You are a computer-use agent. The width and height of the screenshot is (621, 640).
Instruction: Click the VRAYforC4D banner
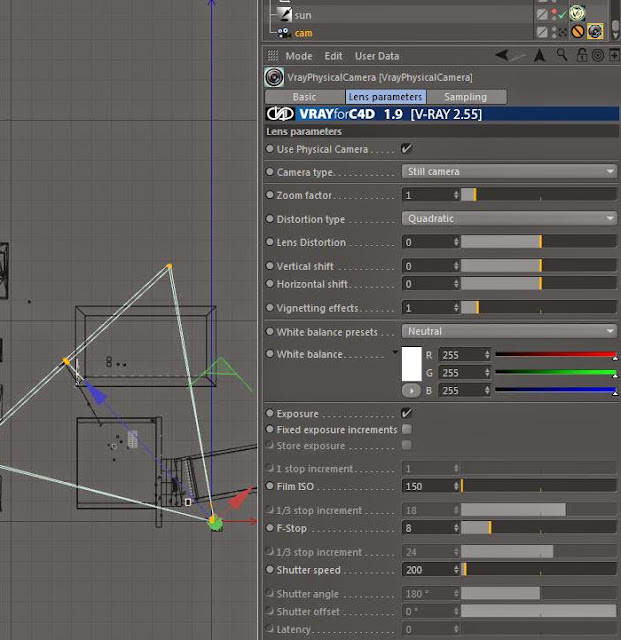pos(441,114)
